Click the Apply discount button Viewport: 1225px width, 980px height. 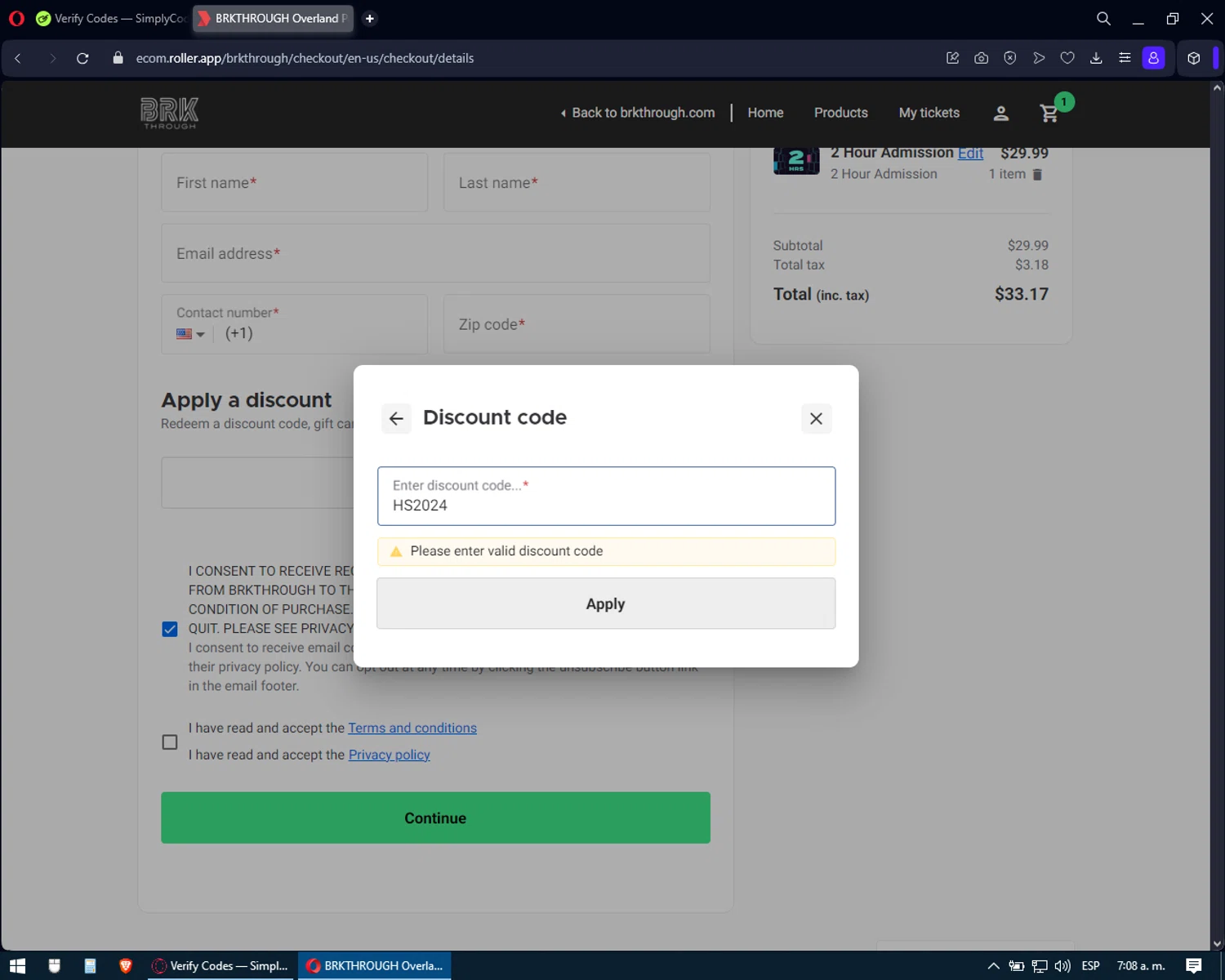(x=606, y=604)
